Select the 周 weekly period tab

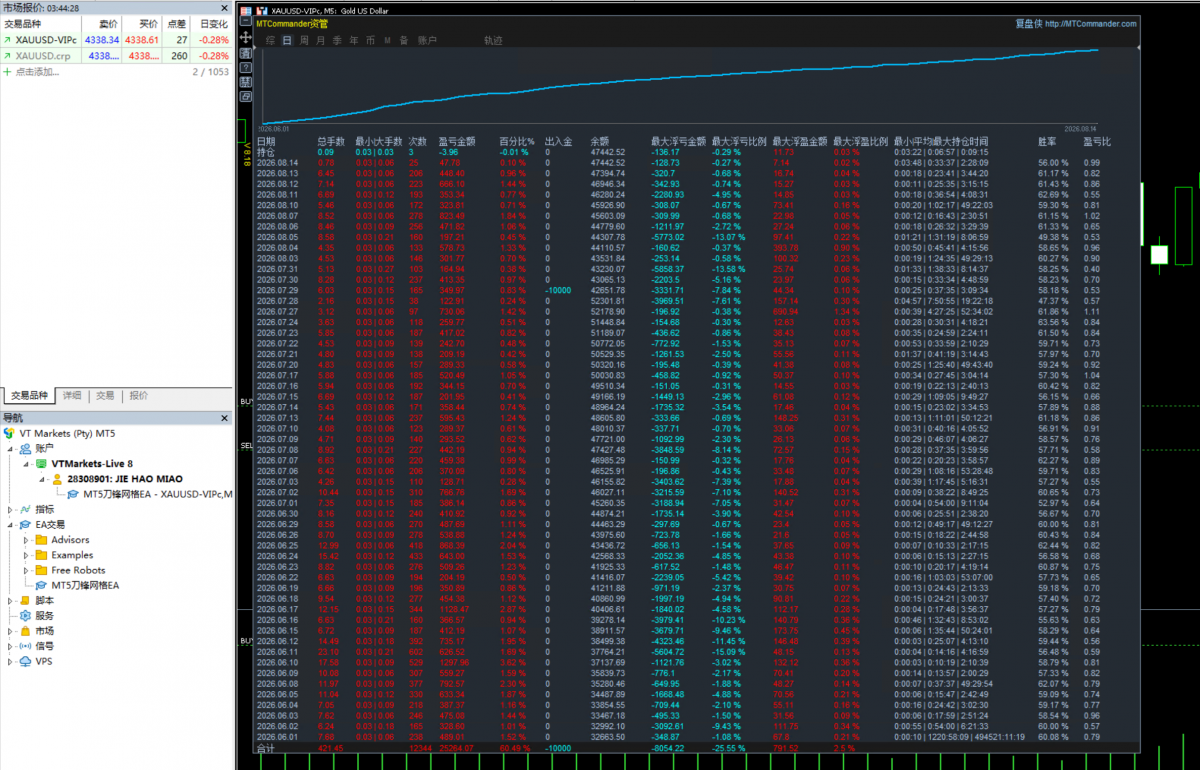[x=304, y=40]
